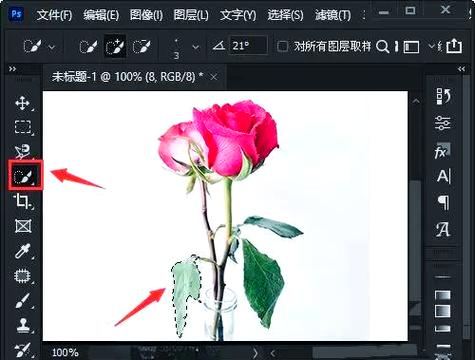
Task: Click the status bar info arrow
Action: (255, 352)
